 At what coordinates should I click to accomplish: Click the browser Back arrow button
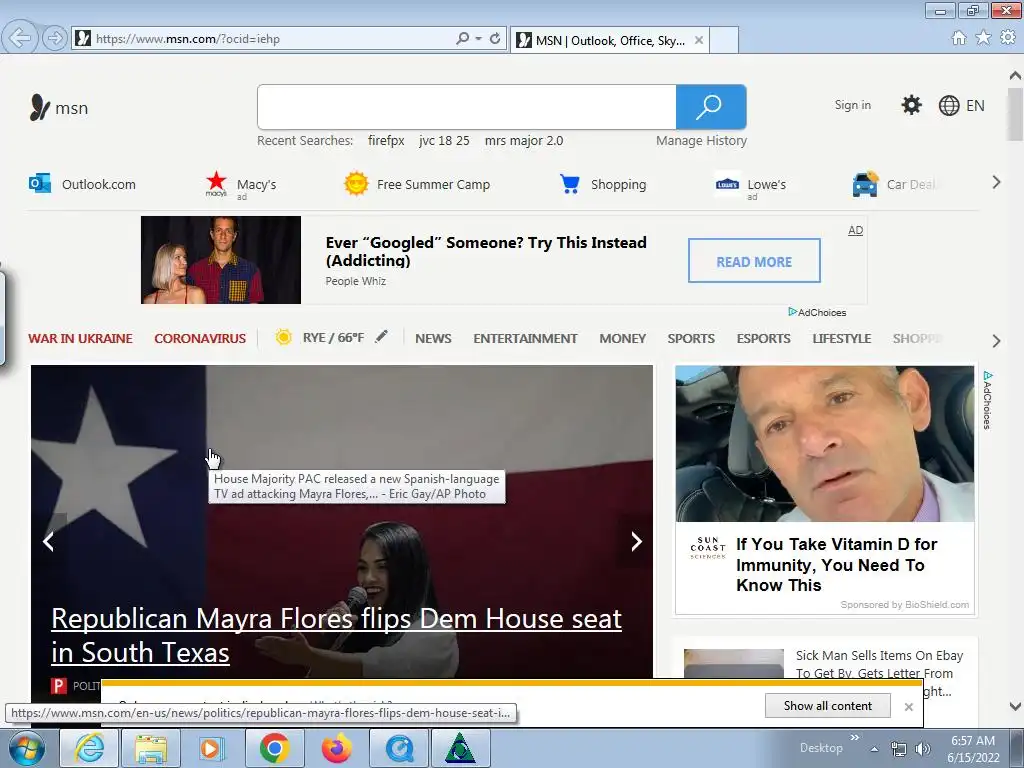tap(19, 38)
